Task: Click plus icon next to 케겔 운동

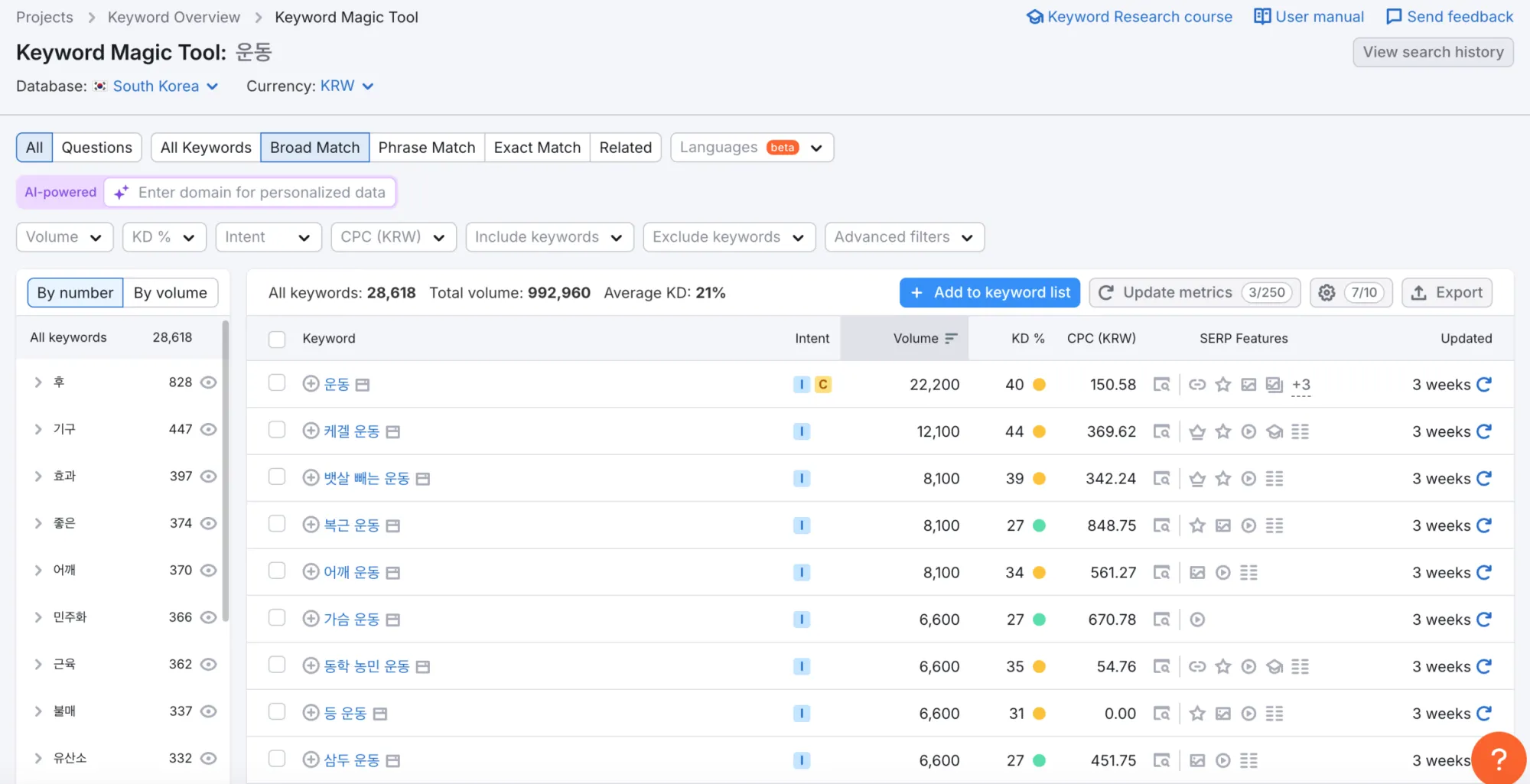Action: pos(311,431)
